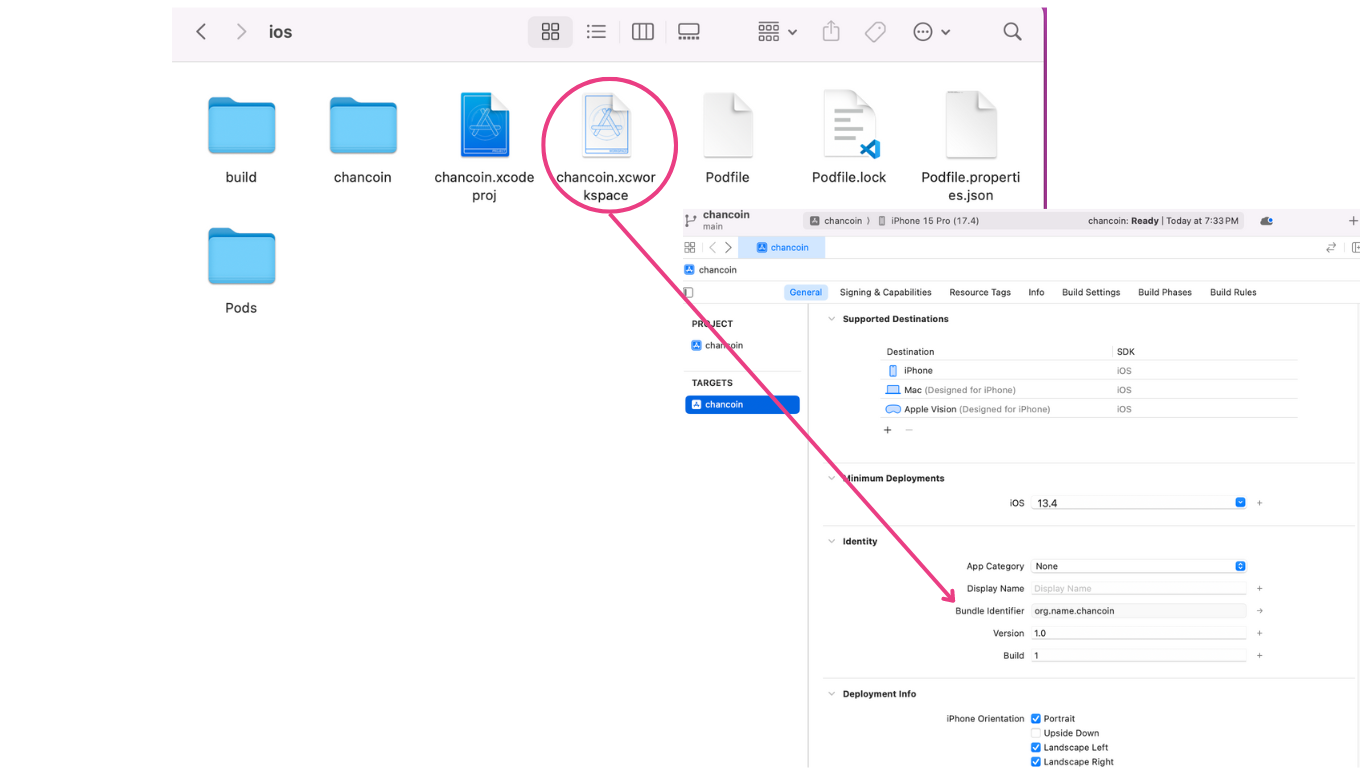Screen dimensions: 1366x768
Task: Go forward in Finder window
Action: point(241,32)
